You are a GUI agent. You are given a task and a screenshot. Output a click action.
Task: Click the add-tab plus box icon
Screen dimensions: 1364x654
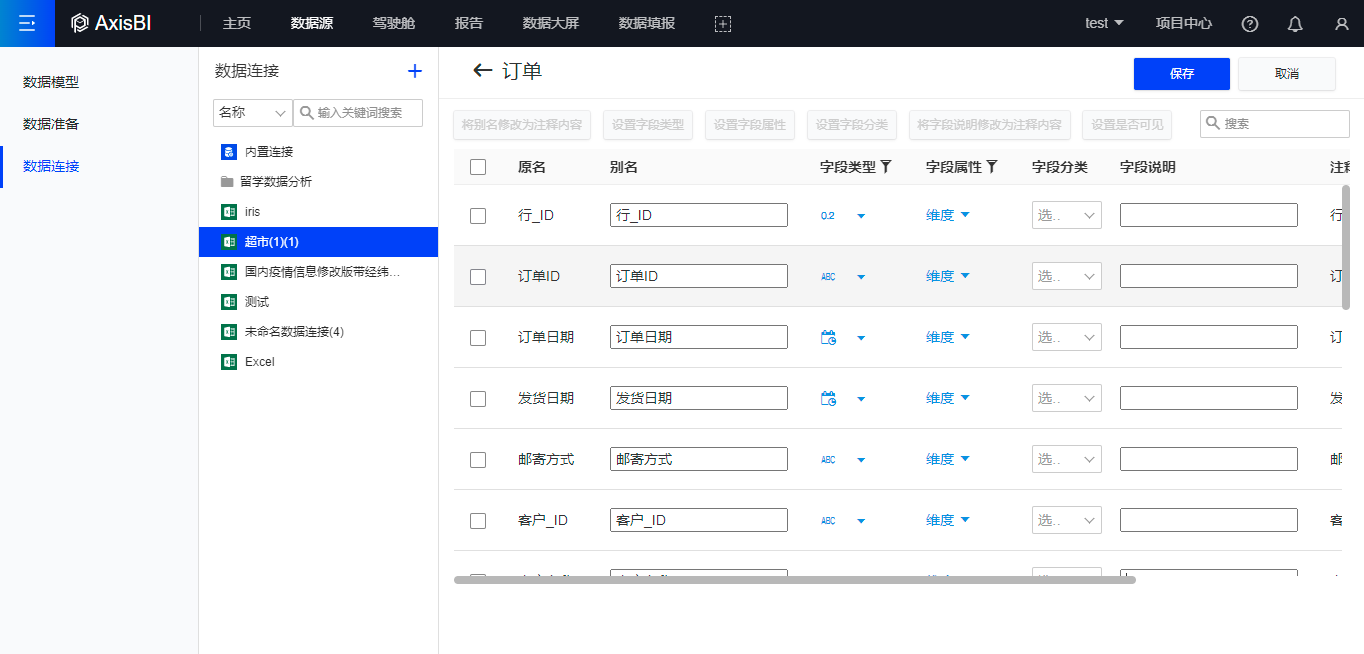pyautogui.click(x=723, y=24)
